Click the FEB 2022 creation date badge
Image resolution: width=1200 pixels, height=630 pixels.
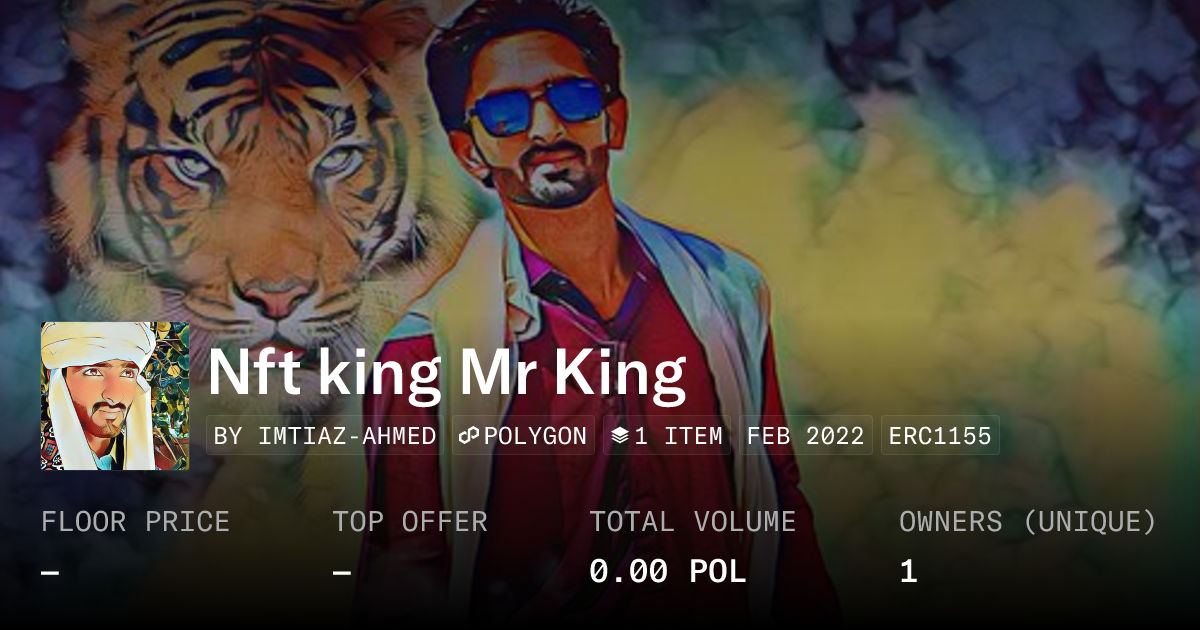806,436
